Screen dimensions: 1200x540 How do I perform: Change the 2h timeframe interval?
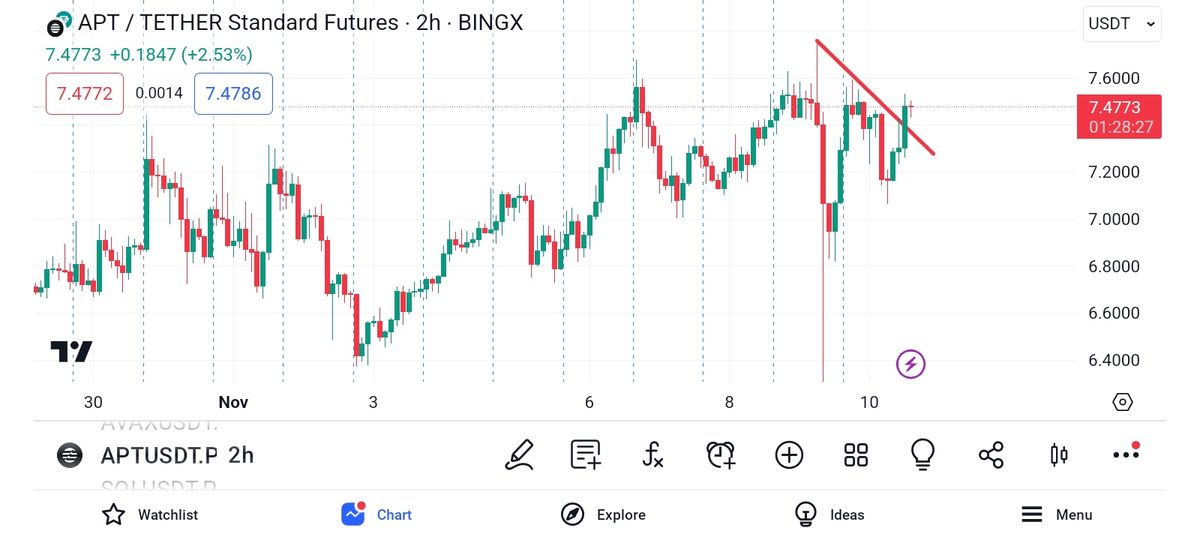241,455
